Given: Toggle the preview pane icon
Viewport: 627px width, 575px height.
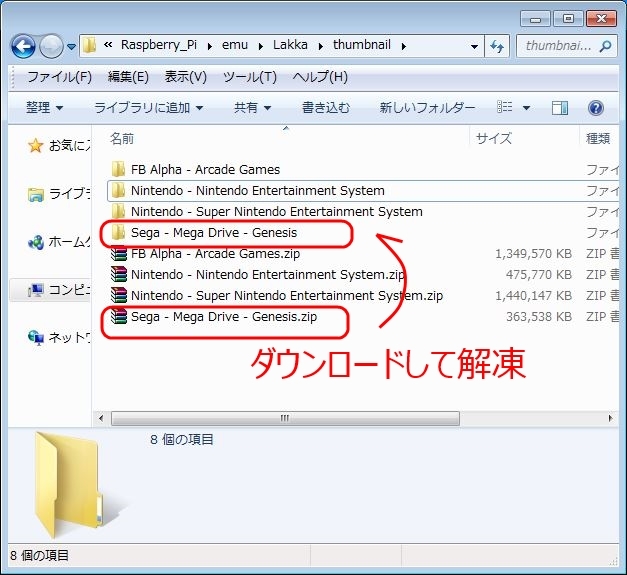Looking at the screenshot, I should tap(560, 108).
